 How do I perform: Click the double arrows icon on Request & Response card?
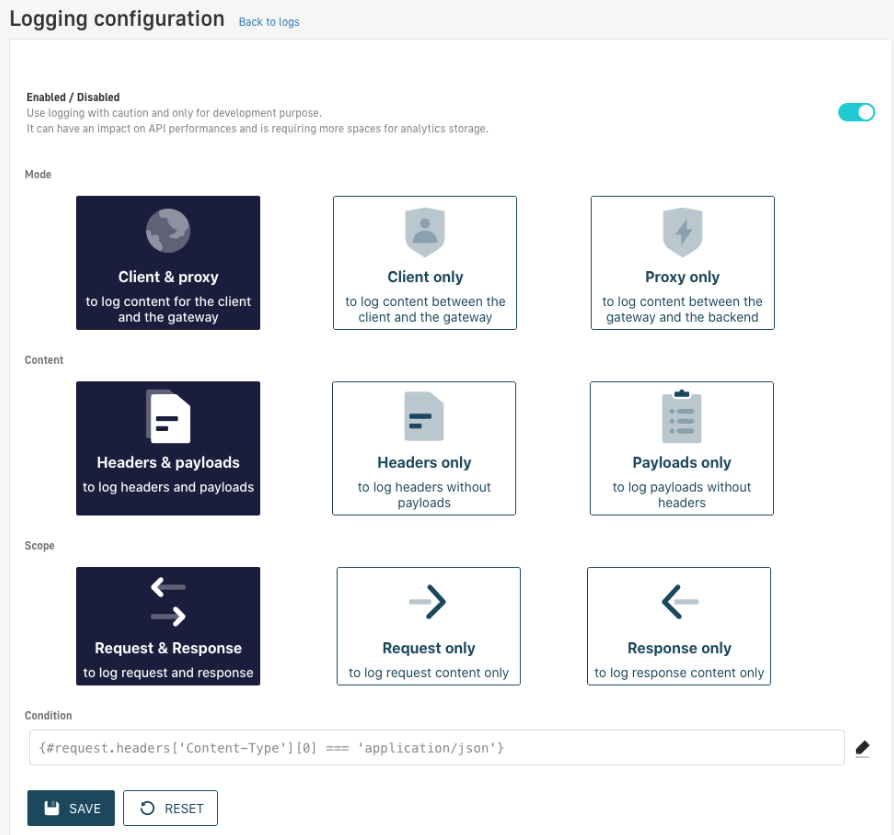pos(167,600)
